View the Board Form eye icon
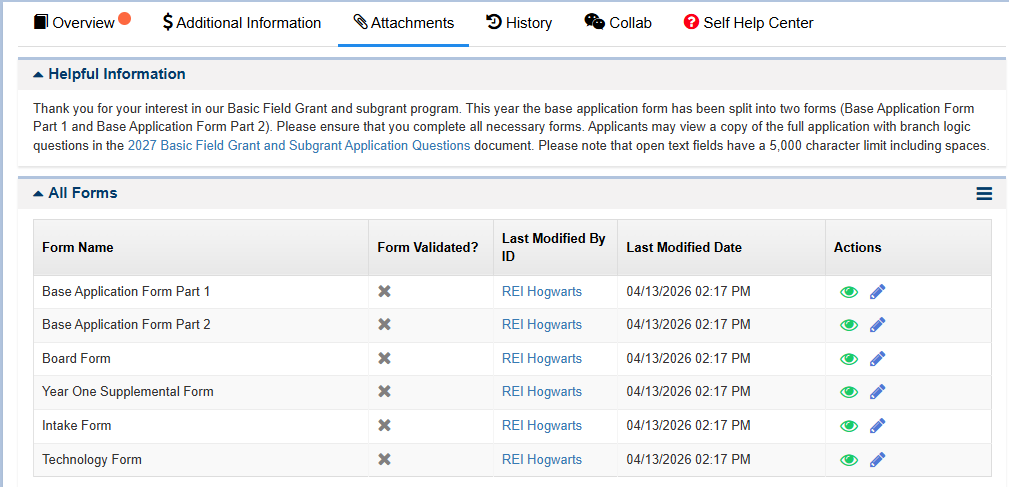The image size is (1009, 487). [x=849, y=359]
